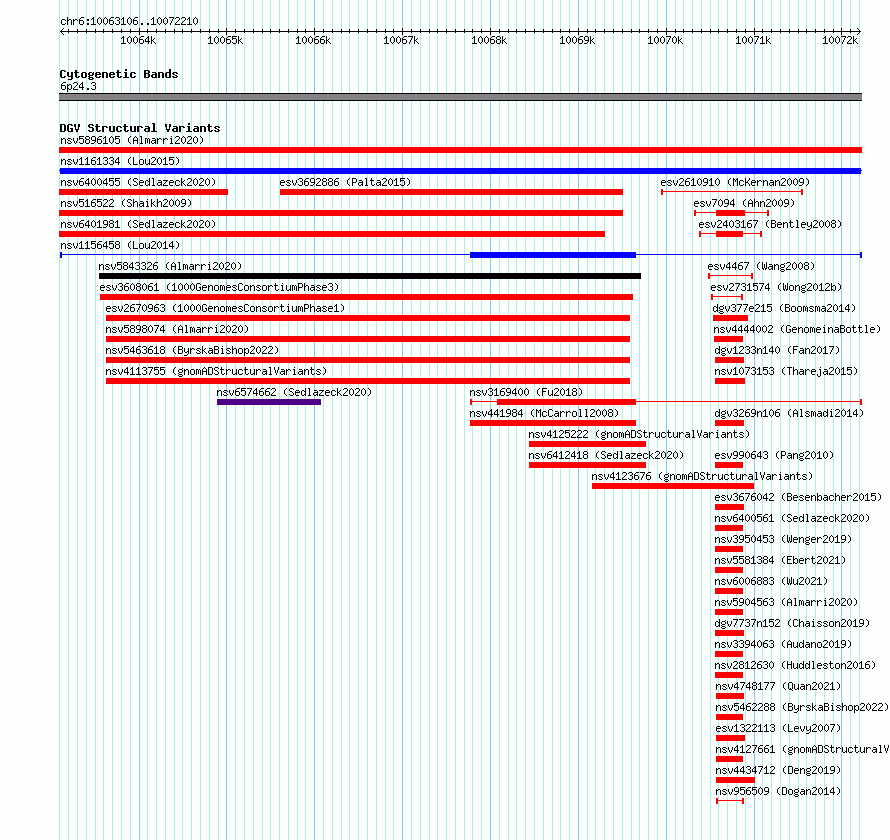Screen dimensions: 890x840
Task: Click the nsv5896105 (Almarri2020) variant label
Action: point(132,140)
